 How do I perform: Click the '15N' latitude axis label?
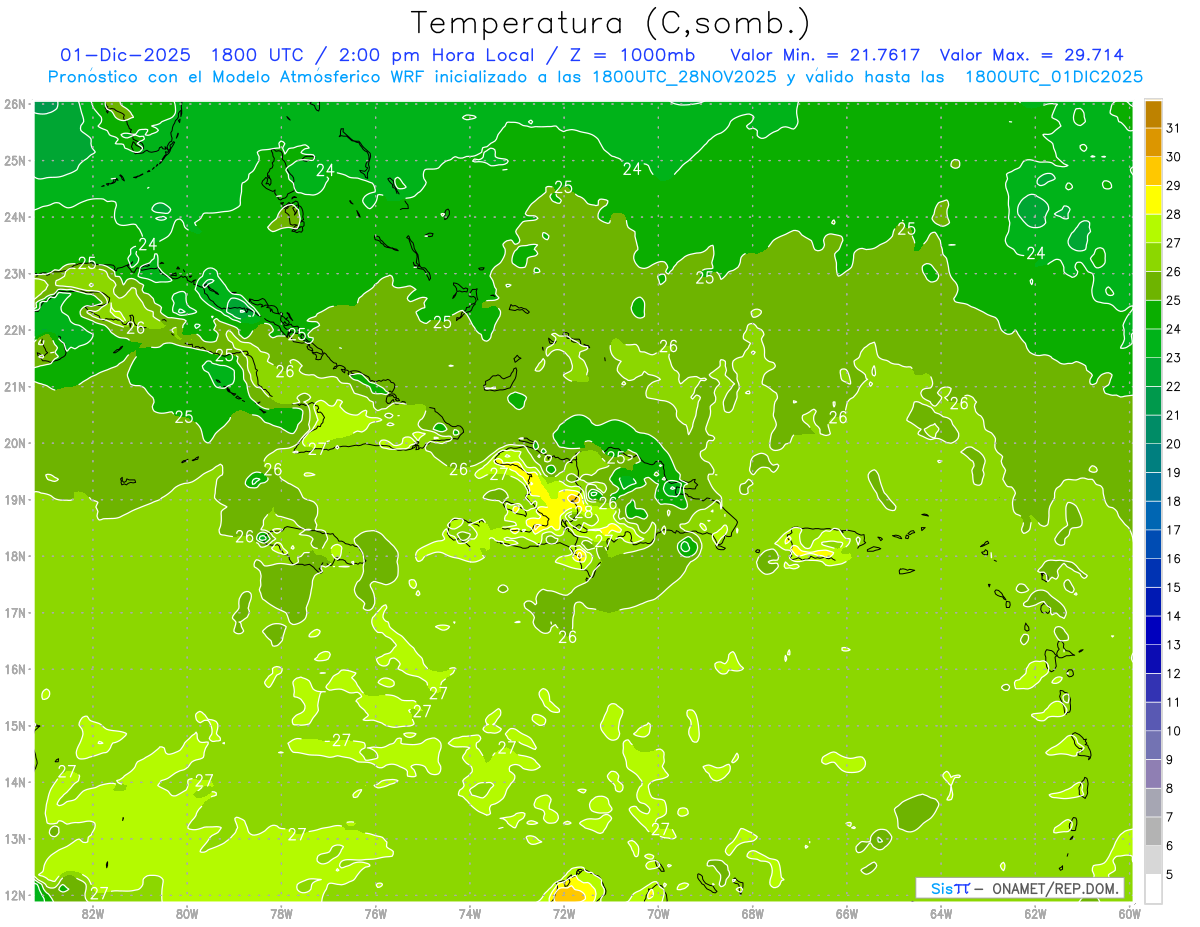click(x=14, y=726)
